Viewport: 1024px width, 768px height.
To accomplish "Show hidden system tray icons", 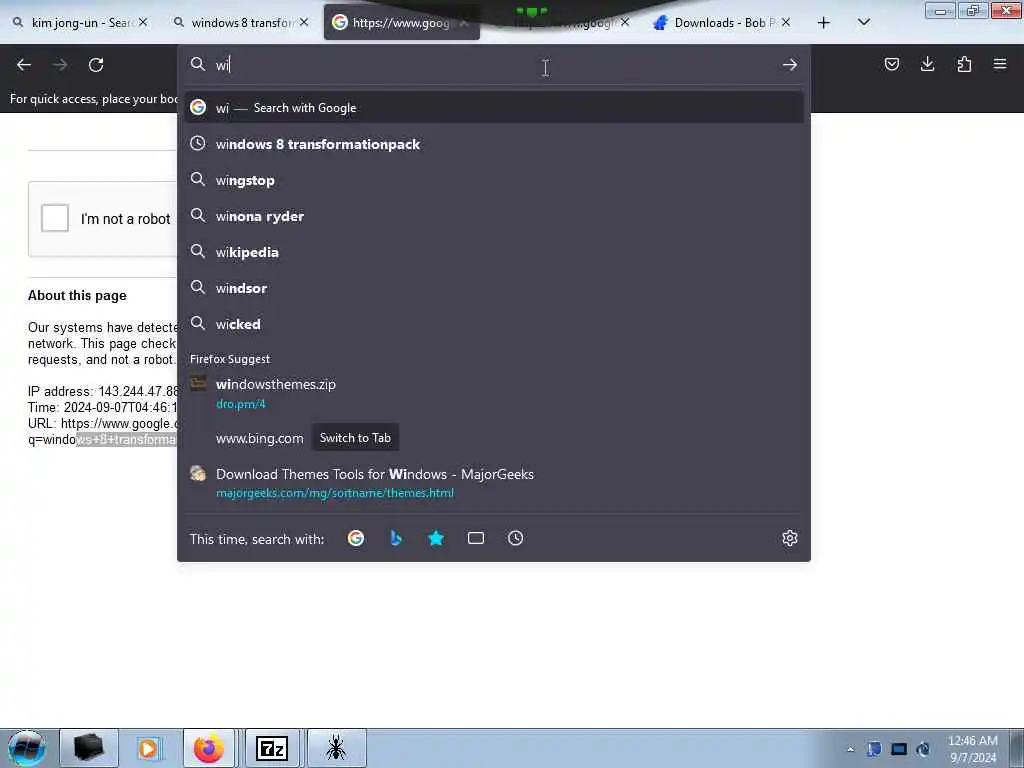I will tap(850, 749).
